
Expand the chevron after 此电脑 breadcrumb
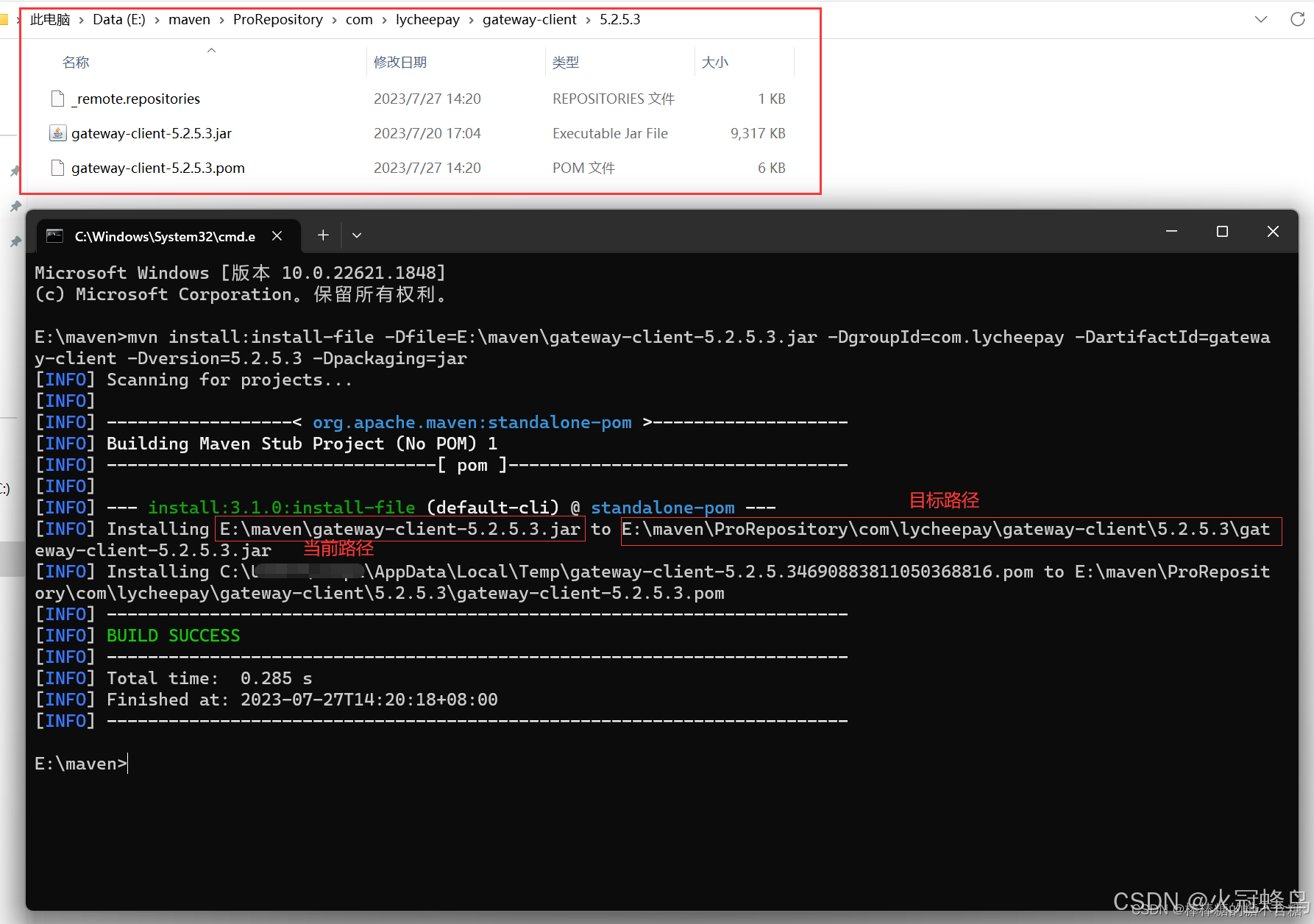coord(81,20)
